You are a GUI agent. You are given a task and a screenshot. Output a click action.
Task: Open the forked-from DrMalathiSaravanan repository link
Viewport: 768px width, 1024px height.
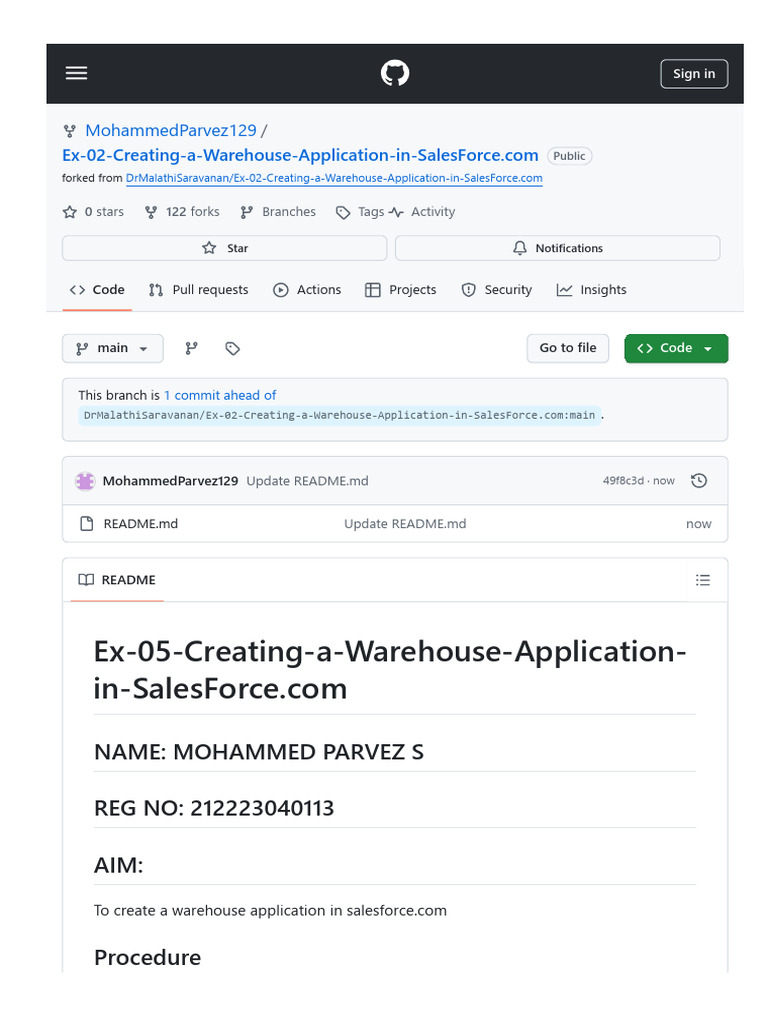tap(334, 178)
